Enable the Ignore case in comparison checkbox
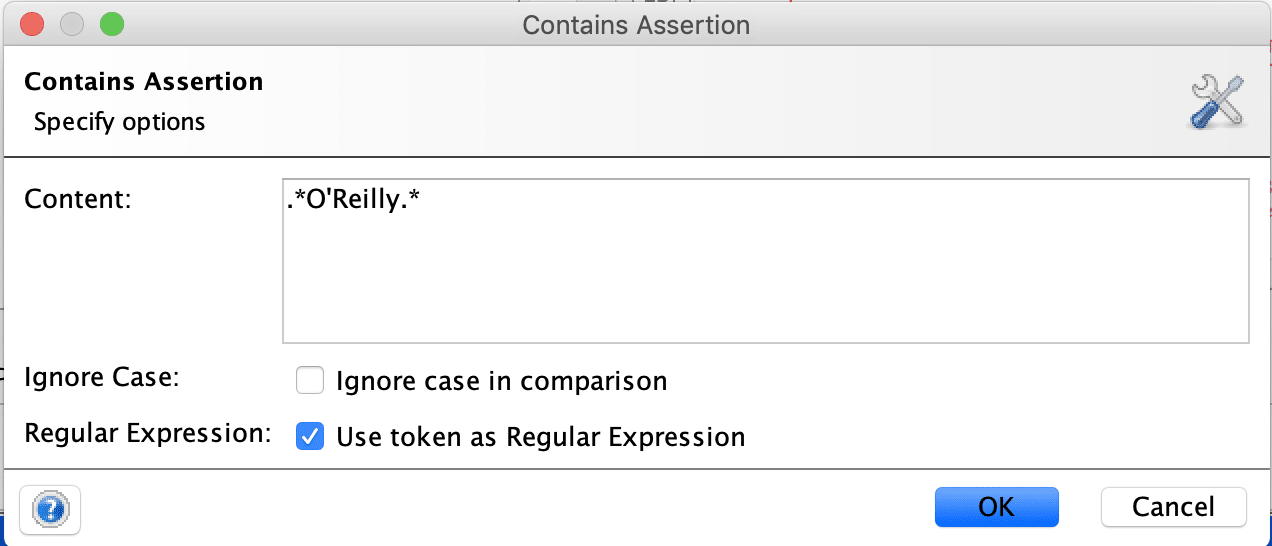1272x546 pixels. pos(311,381)
